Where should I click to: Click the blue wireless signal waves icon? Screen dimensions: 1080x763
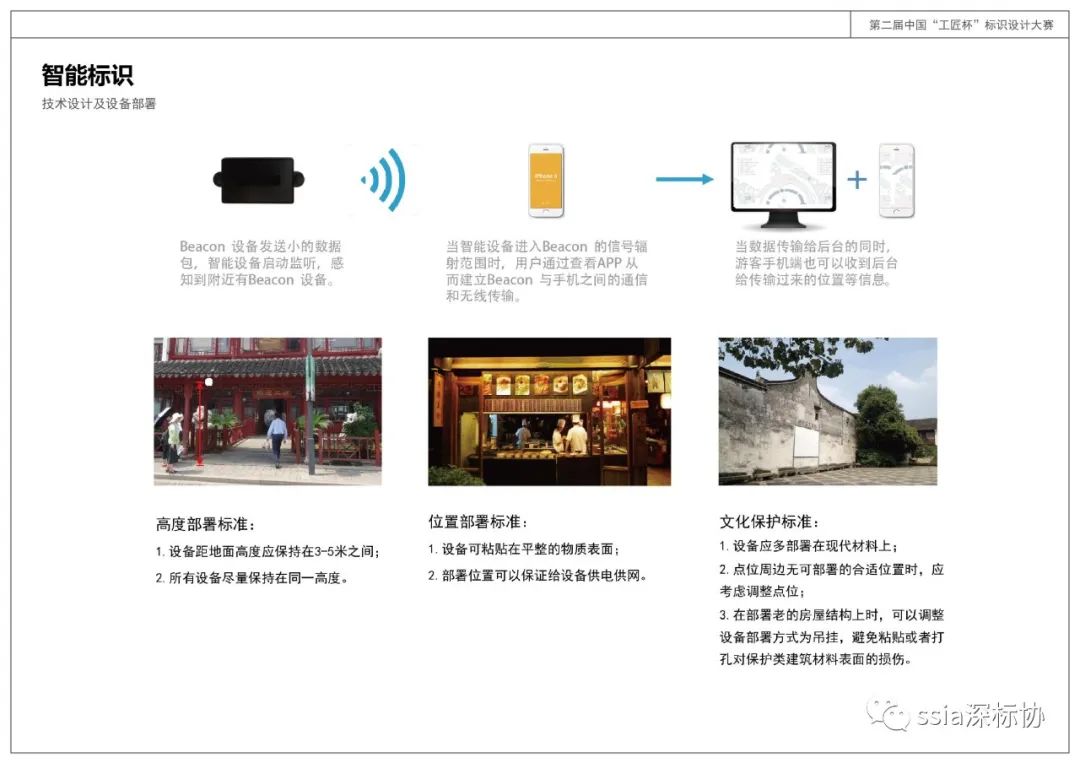click(384, 180)
